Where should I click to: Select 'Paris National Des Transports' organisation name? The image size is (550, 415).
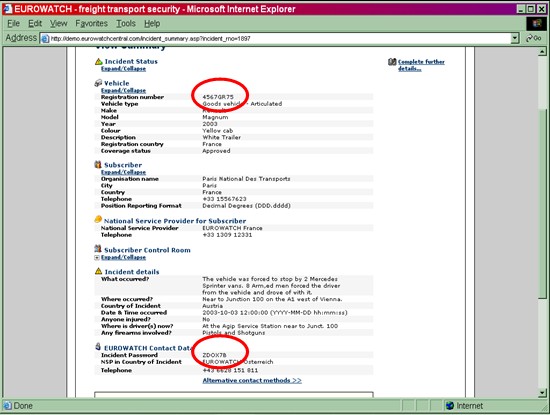tap(246, 179)
